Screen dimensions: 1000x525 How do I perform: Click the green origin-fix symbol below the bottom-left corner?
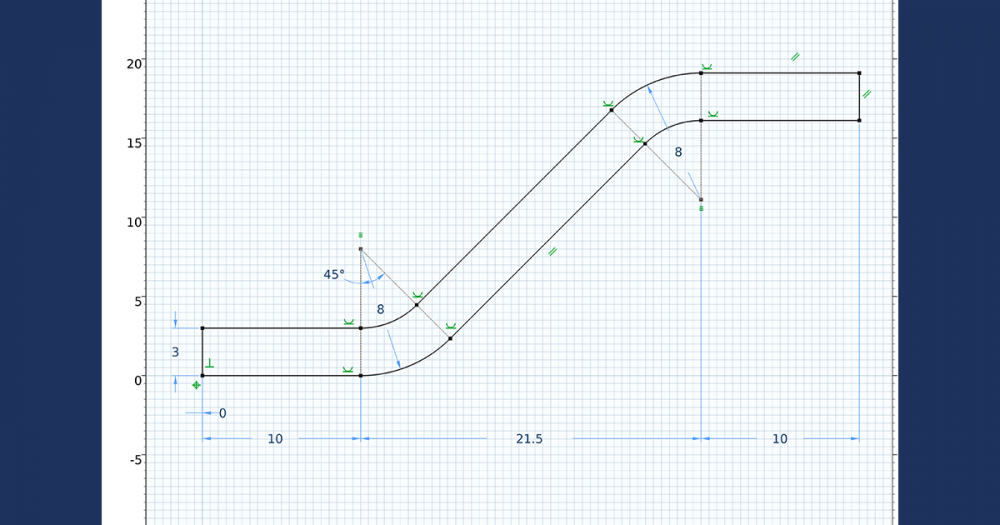196,385
